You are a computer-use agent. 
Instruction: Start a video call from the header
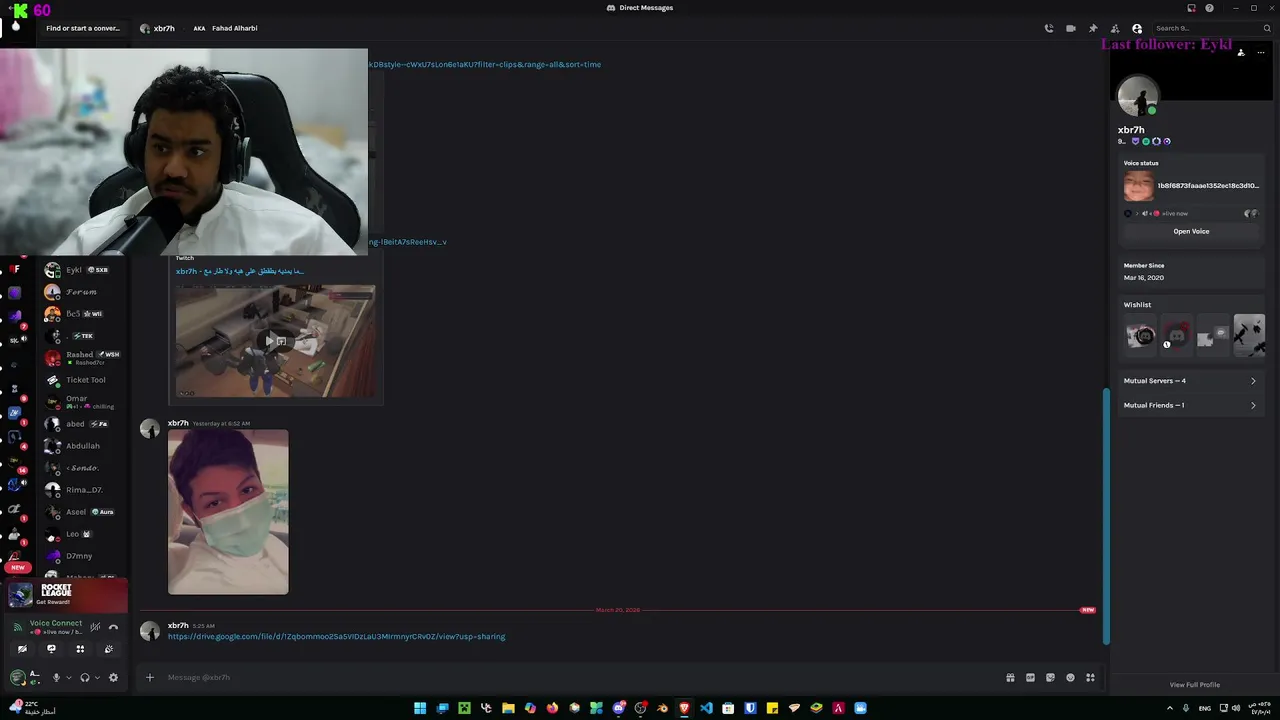[1070, 28]
